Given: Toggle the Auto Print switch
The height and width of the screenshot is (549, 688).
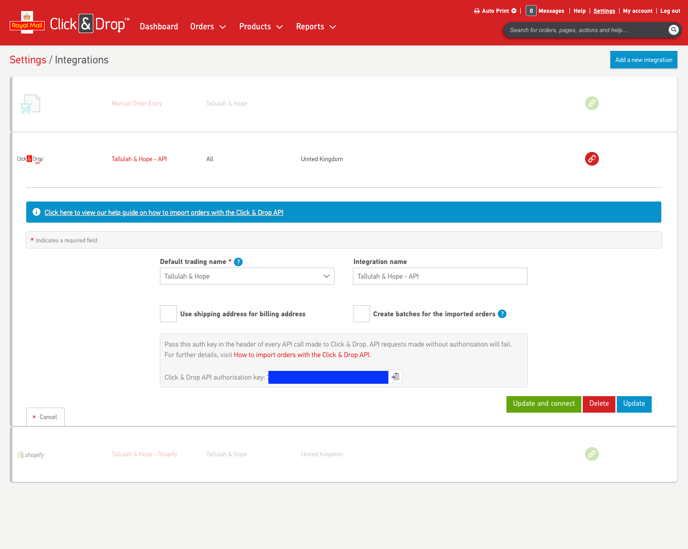Looking at the screenshot, I should tap(513, 11).
